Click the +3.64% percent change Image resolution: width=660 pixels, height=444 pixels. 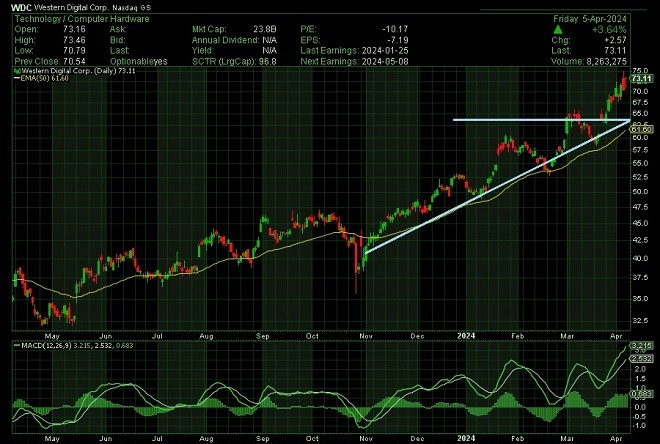(609, 29)
